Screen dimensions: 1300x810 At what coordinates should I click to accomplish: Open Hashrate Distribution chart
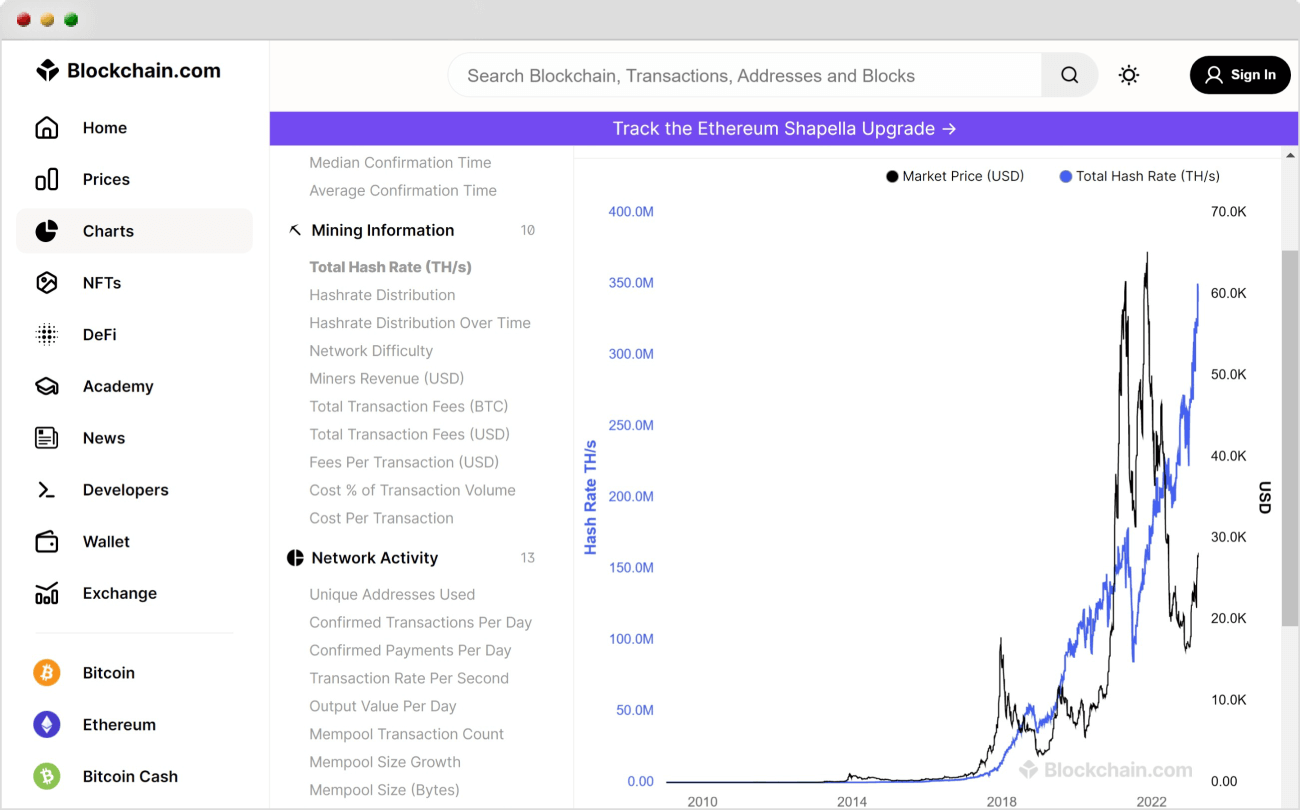point(382,295)
